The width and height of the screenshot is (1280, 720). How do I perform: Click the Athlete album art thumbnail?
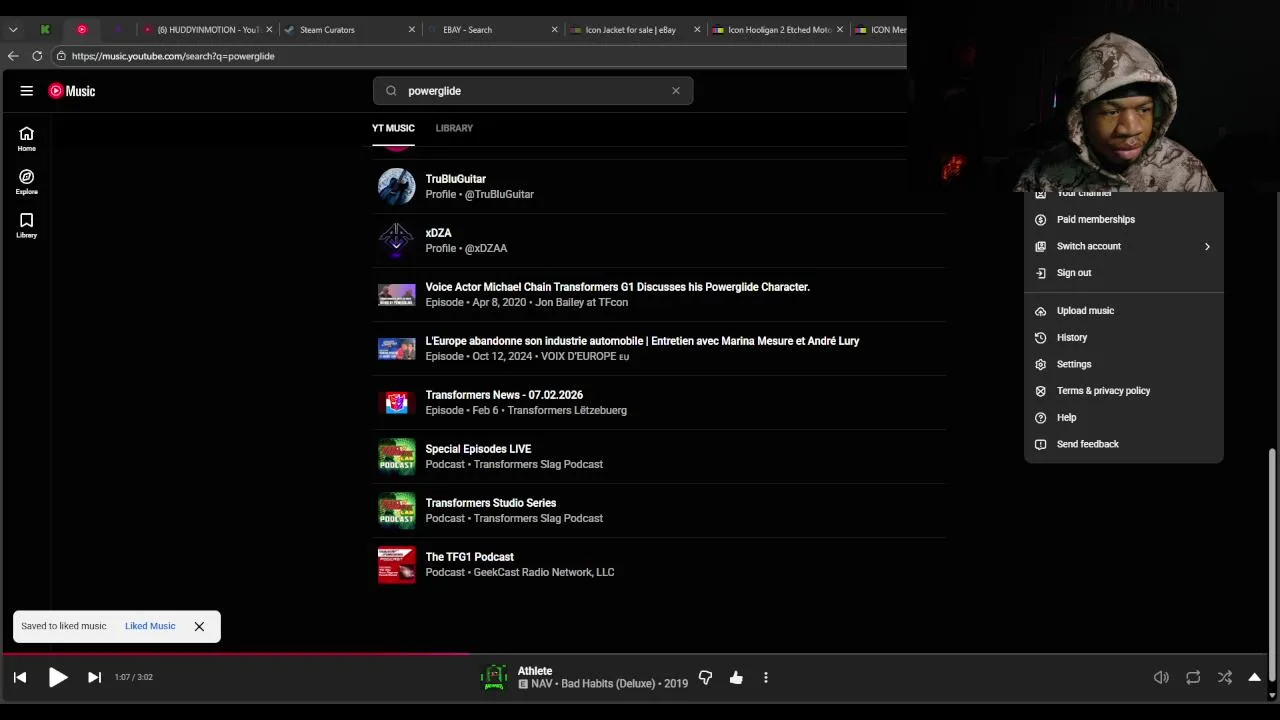(494, 677)
